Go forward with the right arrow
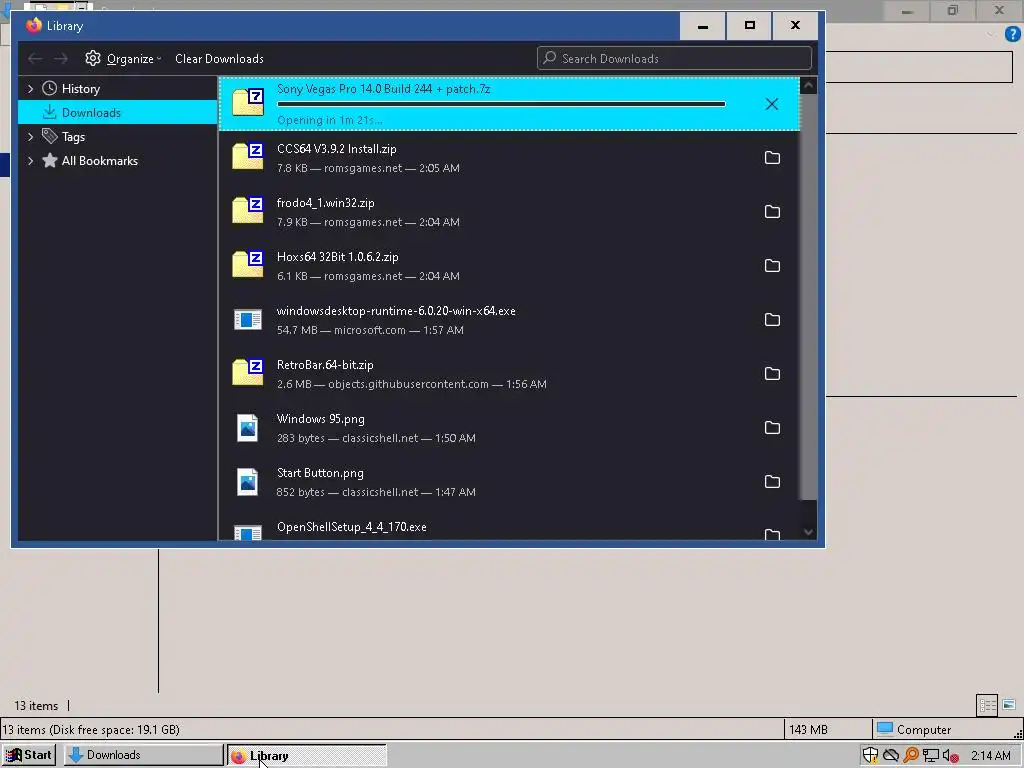The width and height of the screenshot is (1024, 768). click(61, 59)
